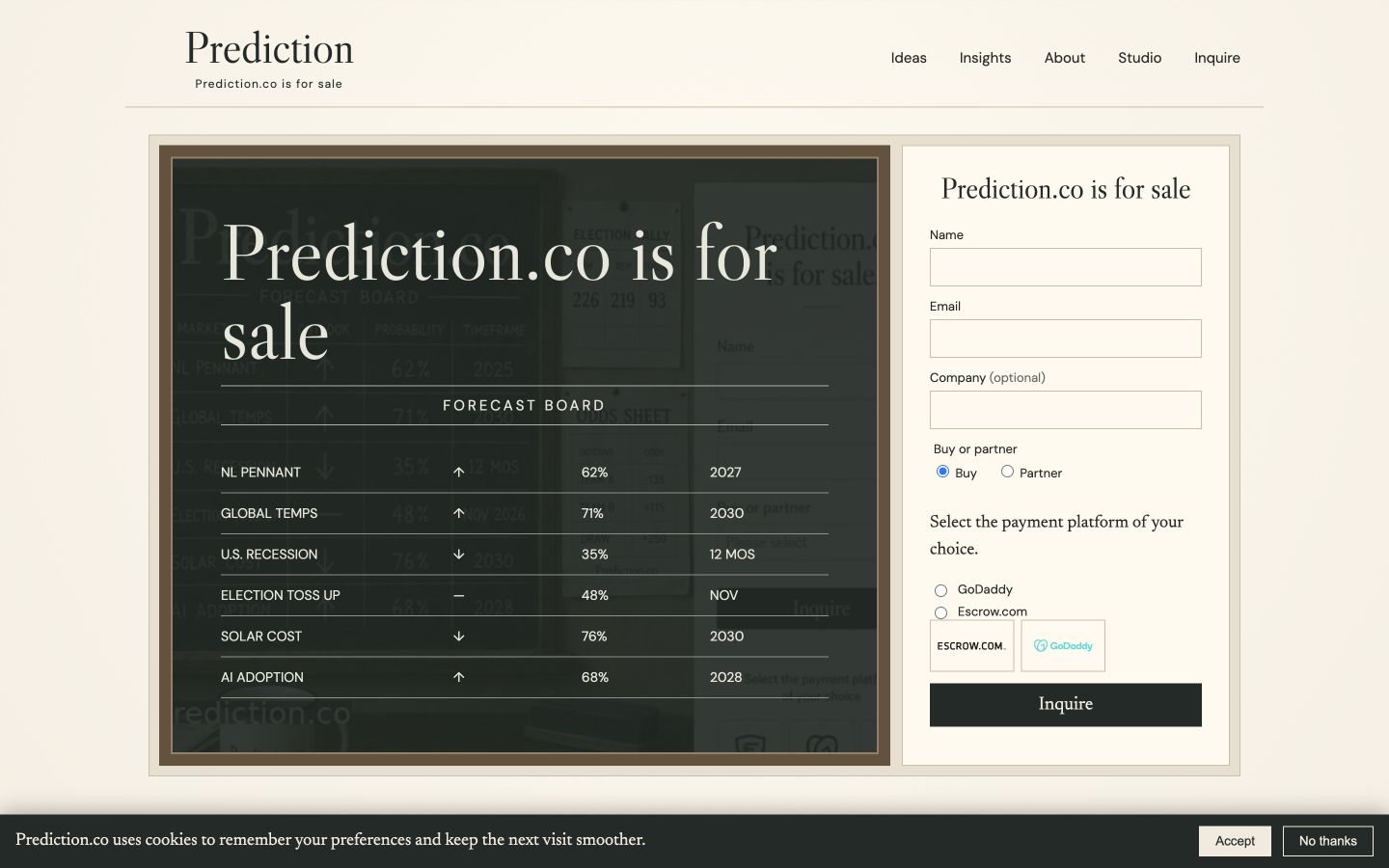1389x868 pixels.
Task: Decline cookies with No thanks
Action: pyautogui.click(x=1327, y=841)
